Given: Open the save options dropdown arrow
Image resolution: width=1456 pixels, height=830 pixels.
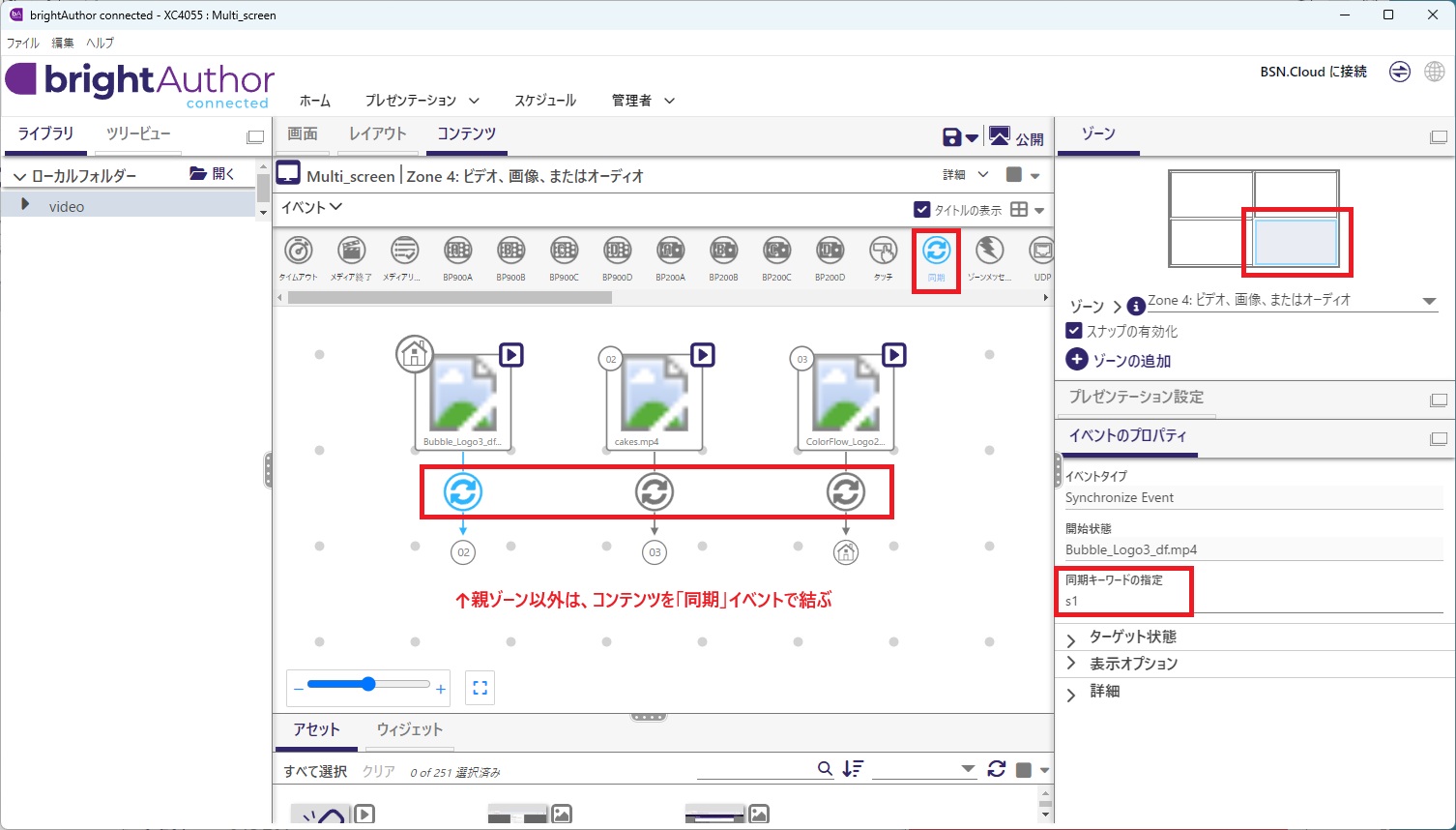Looking at the screenshot, I should (x=973, y=138).
